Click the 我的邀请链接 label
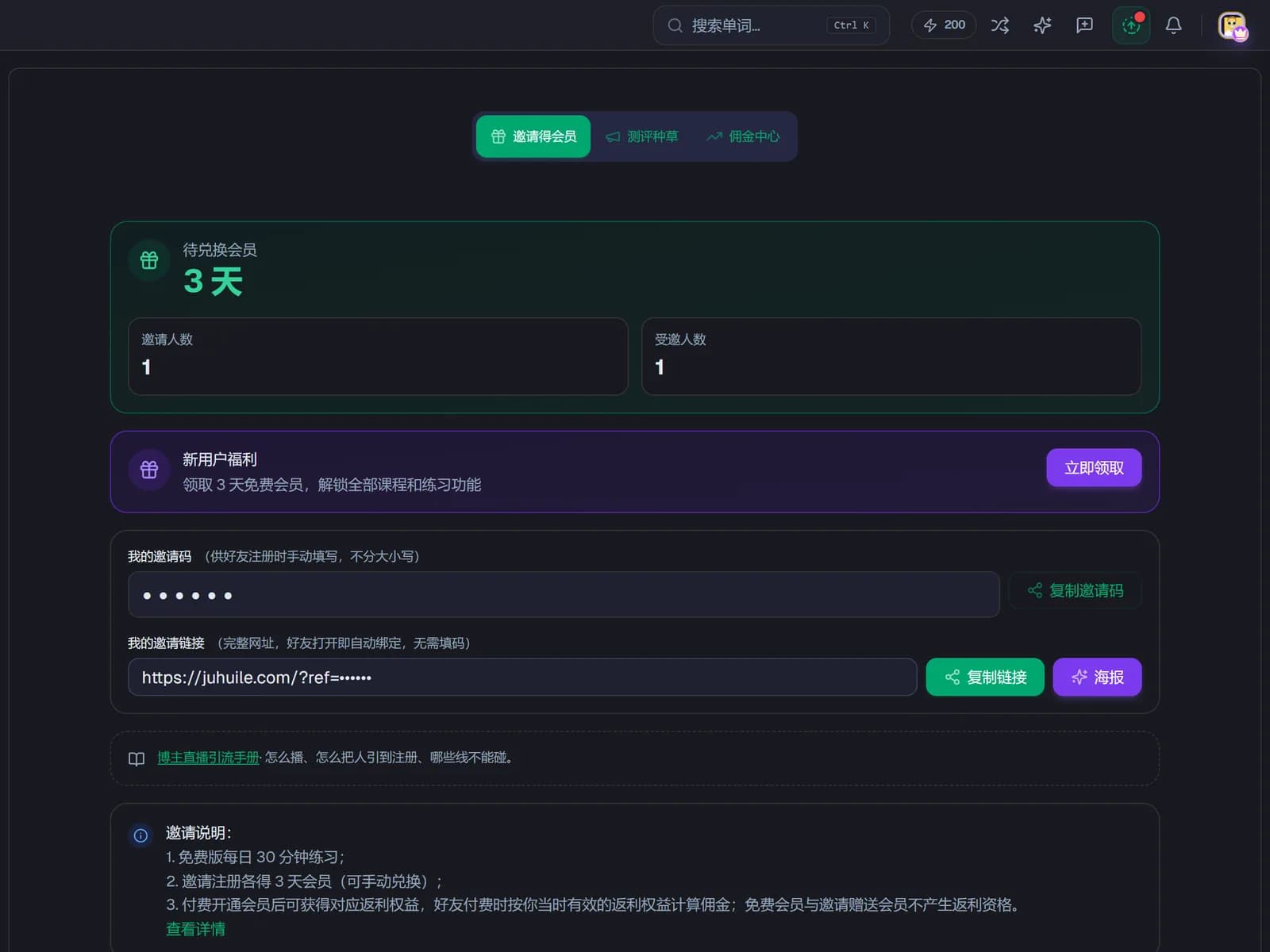1270x952 pixels. (x=166, y=643)
